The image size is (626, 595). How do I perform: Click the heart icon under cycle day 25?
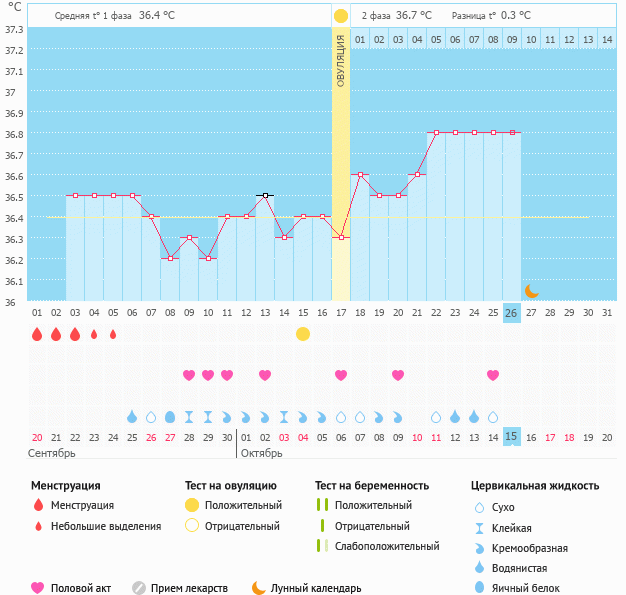(493, 375)
